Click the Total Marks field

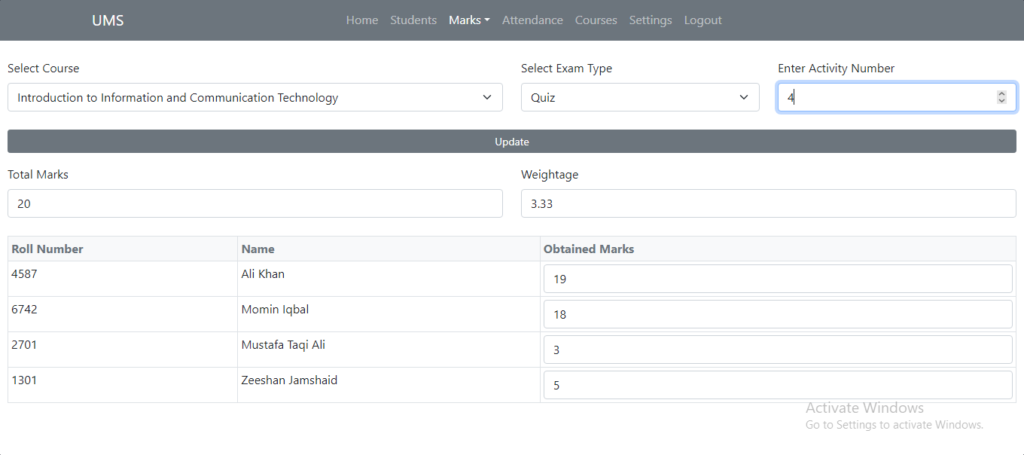pos(255,204)
